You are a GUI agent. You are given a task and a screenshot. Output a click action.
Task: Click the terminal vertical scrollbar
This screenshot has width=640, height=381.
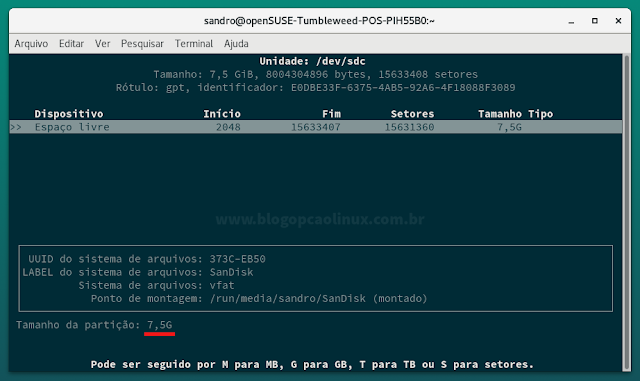pos(627,212)
